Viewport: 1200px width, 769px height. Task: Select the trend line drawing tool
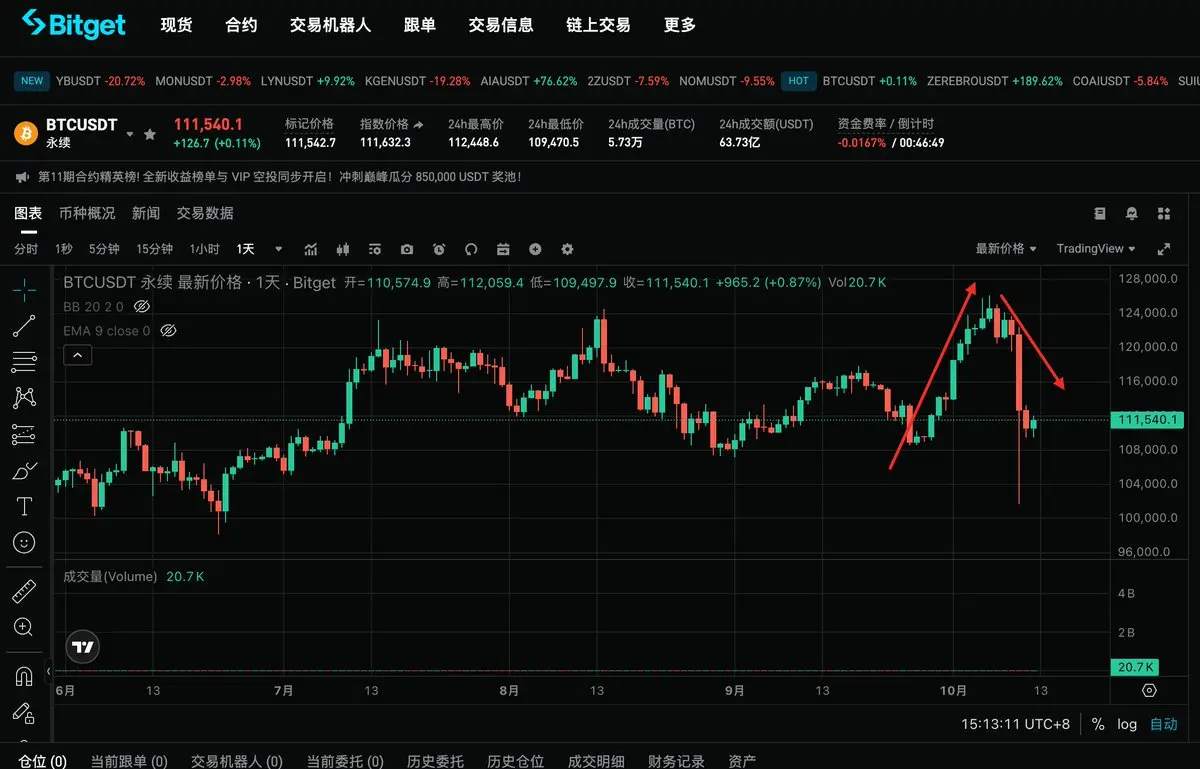coord(24,326)
